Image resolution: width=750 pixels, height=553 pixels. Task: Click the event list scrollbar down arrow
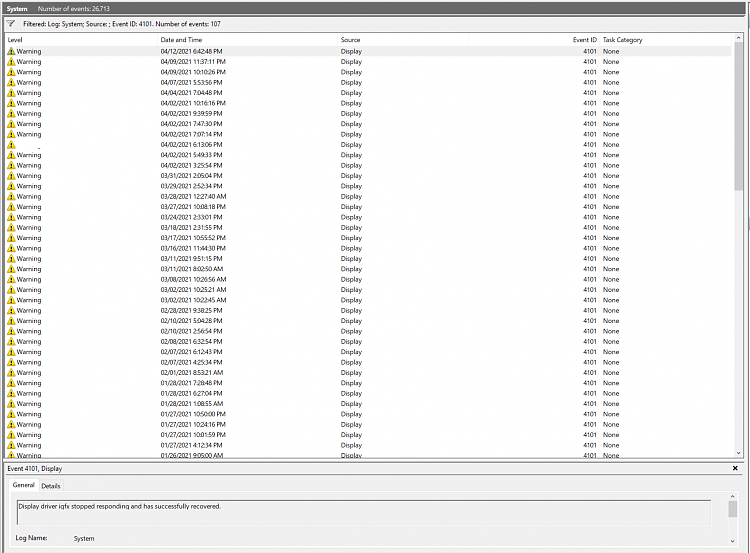738,453
